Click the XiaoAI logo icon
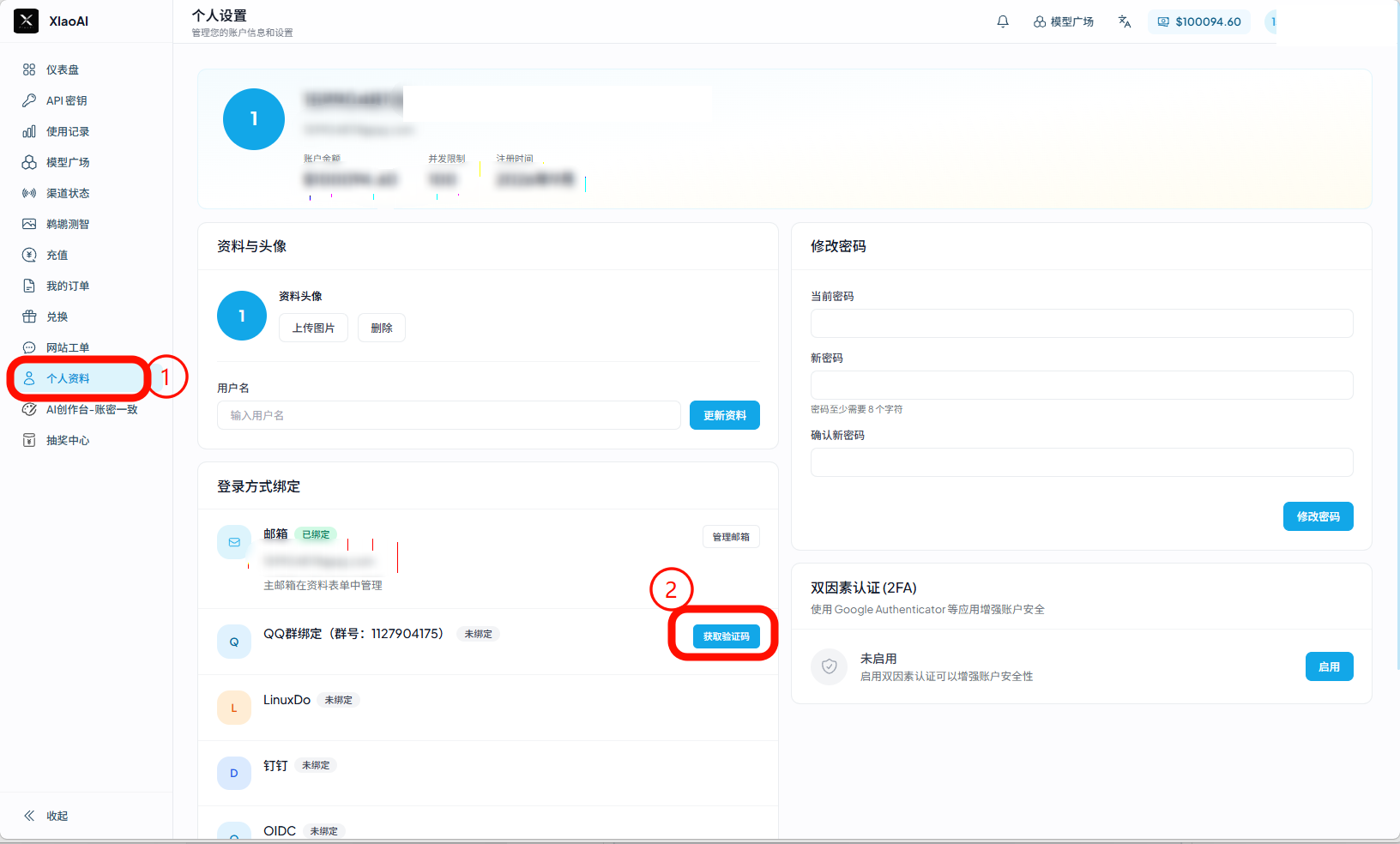 (x=27, y=21)
